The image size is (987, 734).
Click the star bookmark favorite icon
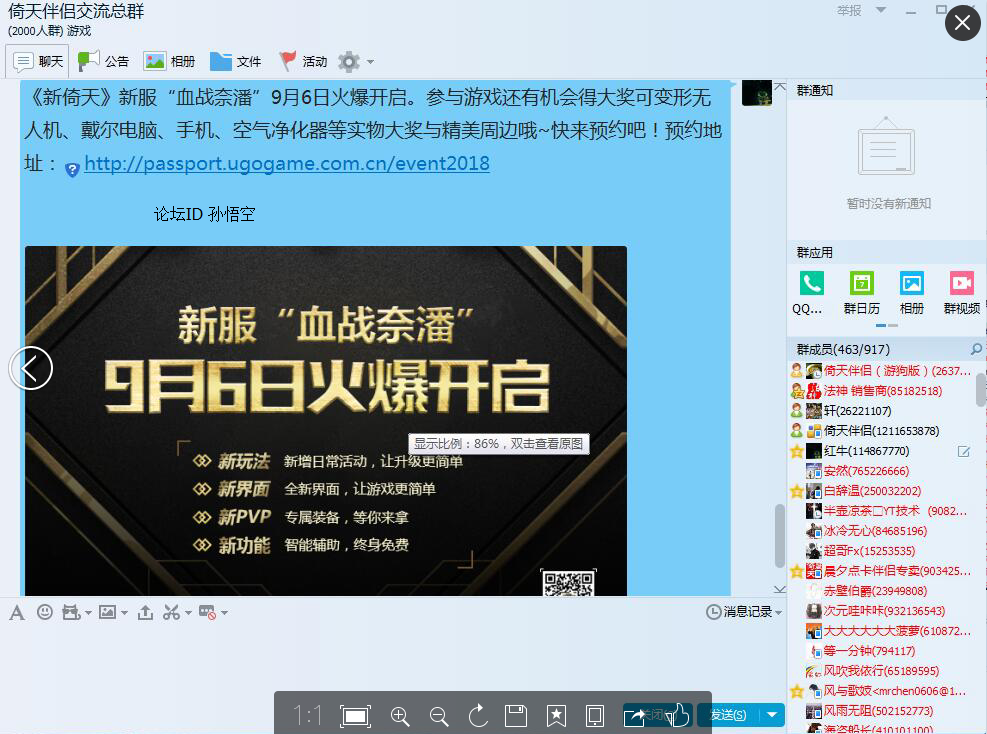click(x=556, y=716)
